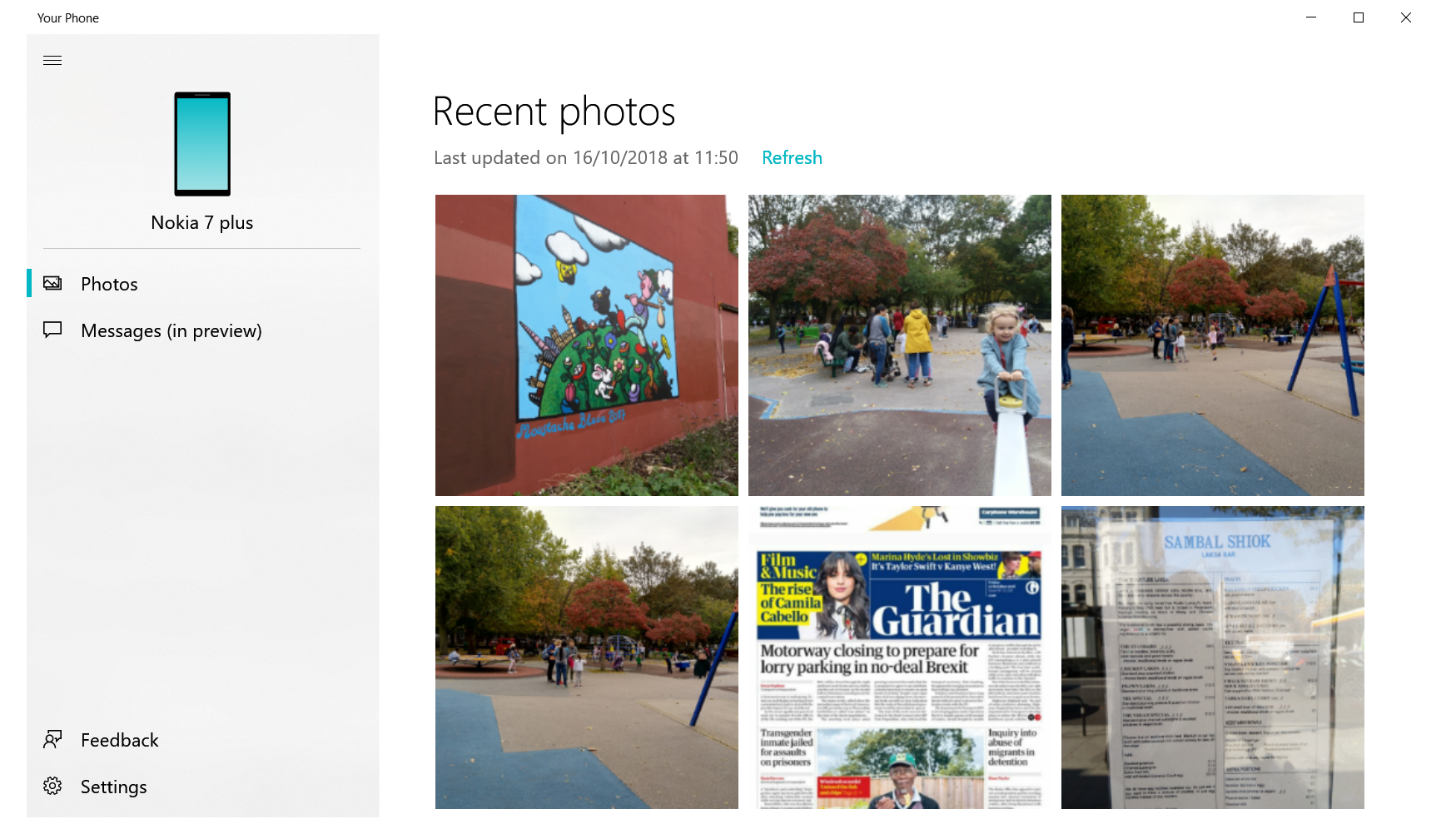The image size is (1456, 819).
Task: Open the Sambal Shiok menu photo
Action: (1213, 658)
